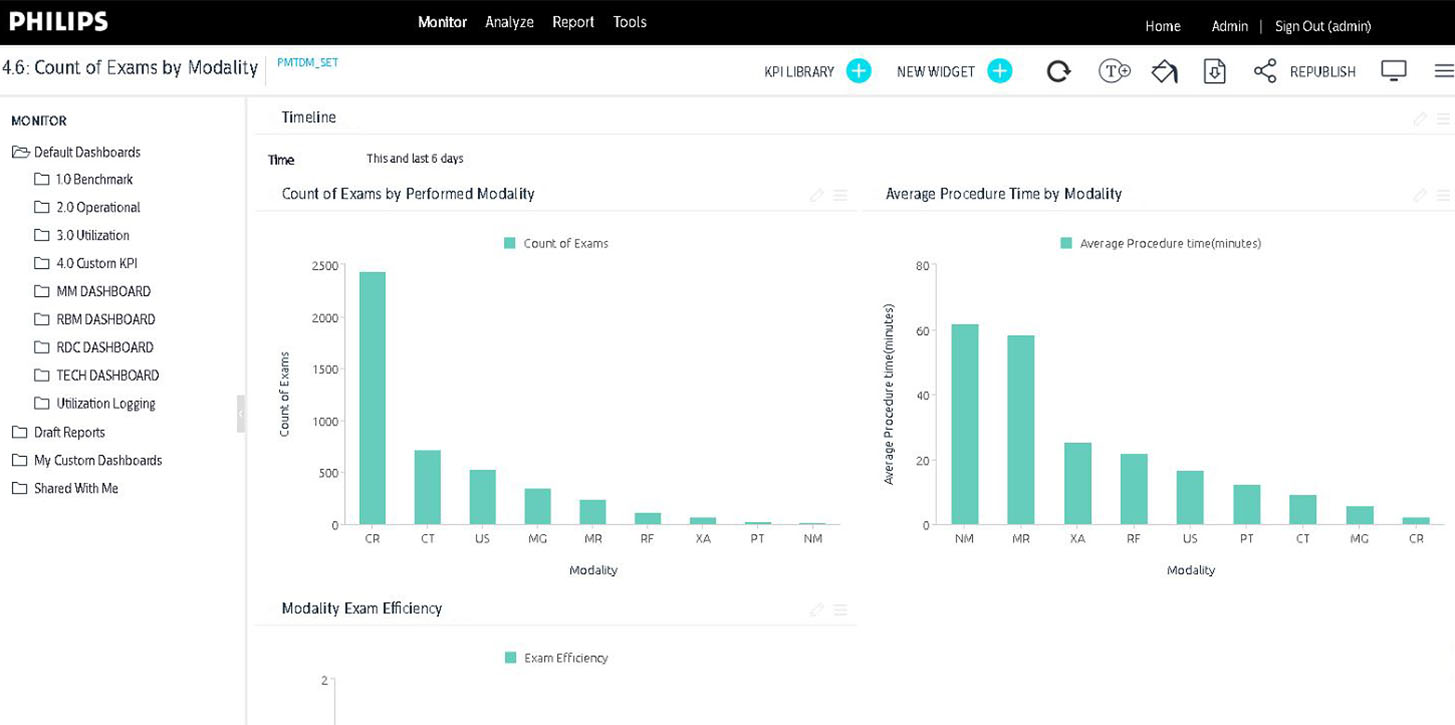The image size is (1455, 725).
Task: Collapse the Default Dashboards folder
Action: [x=20, y=151]
